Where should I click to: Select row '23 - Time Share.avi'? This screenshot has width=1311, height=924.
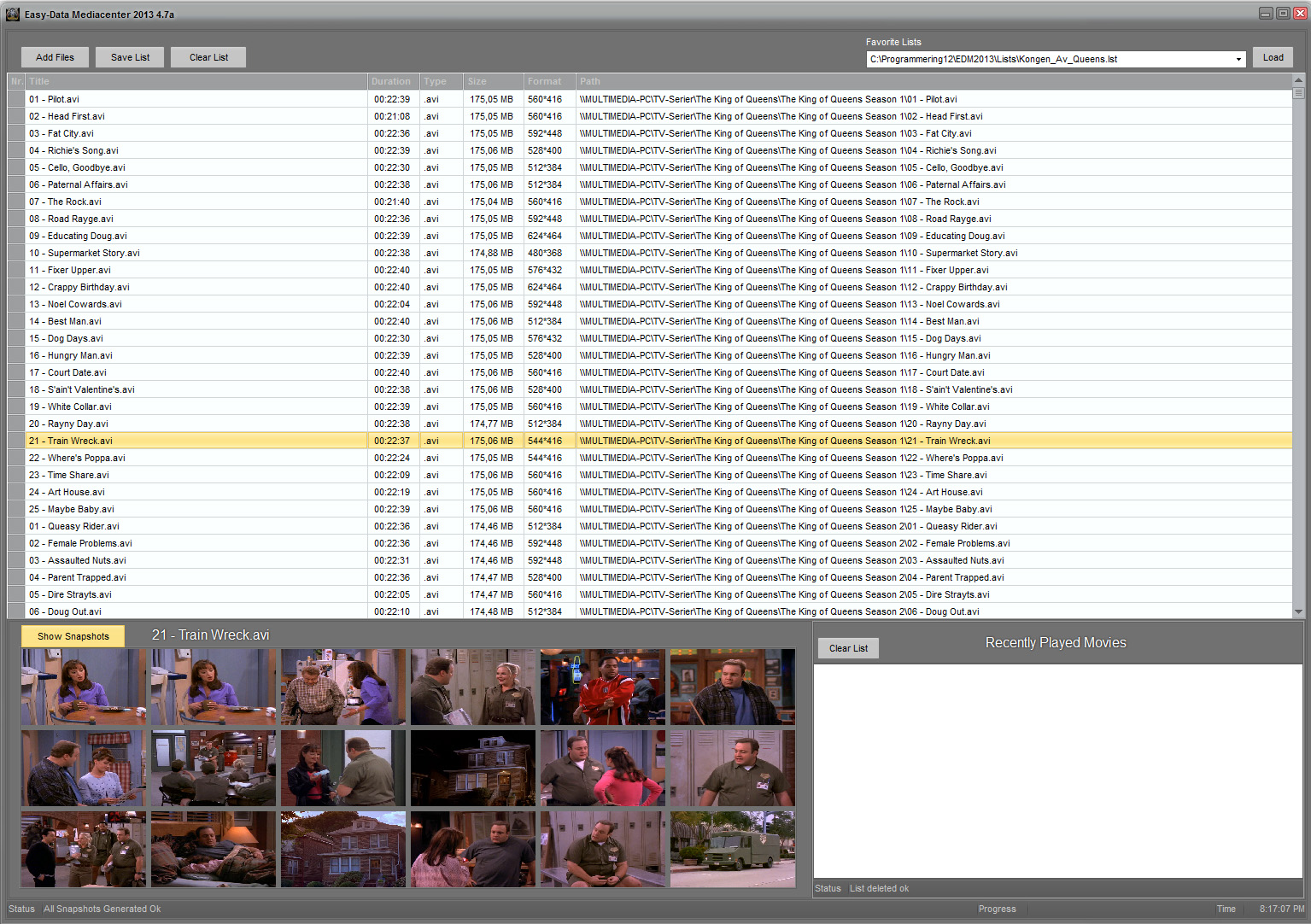[x=650, y=475]
